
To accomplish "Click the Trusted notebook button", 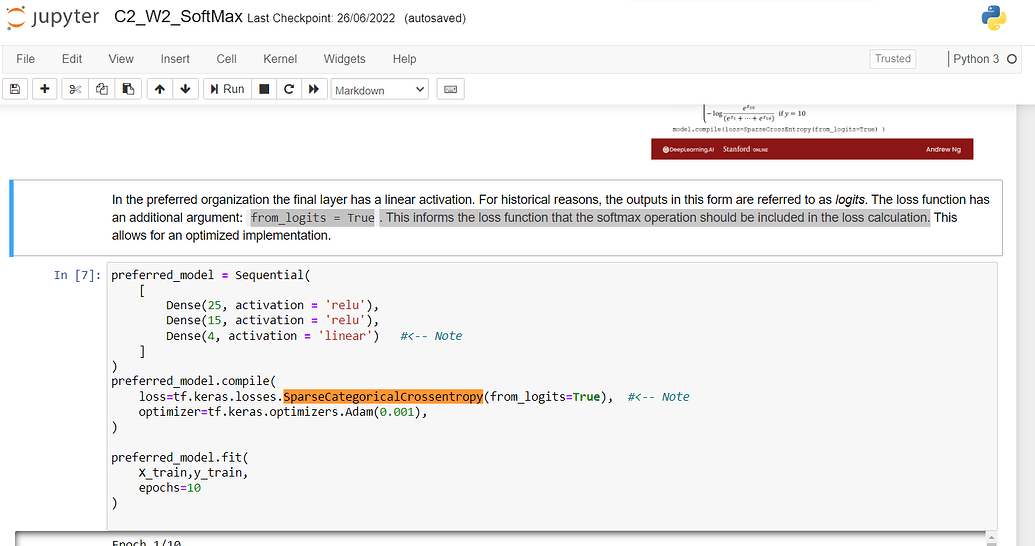I will coord(892,59).
